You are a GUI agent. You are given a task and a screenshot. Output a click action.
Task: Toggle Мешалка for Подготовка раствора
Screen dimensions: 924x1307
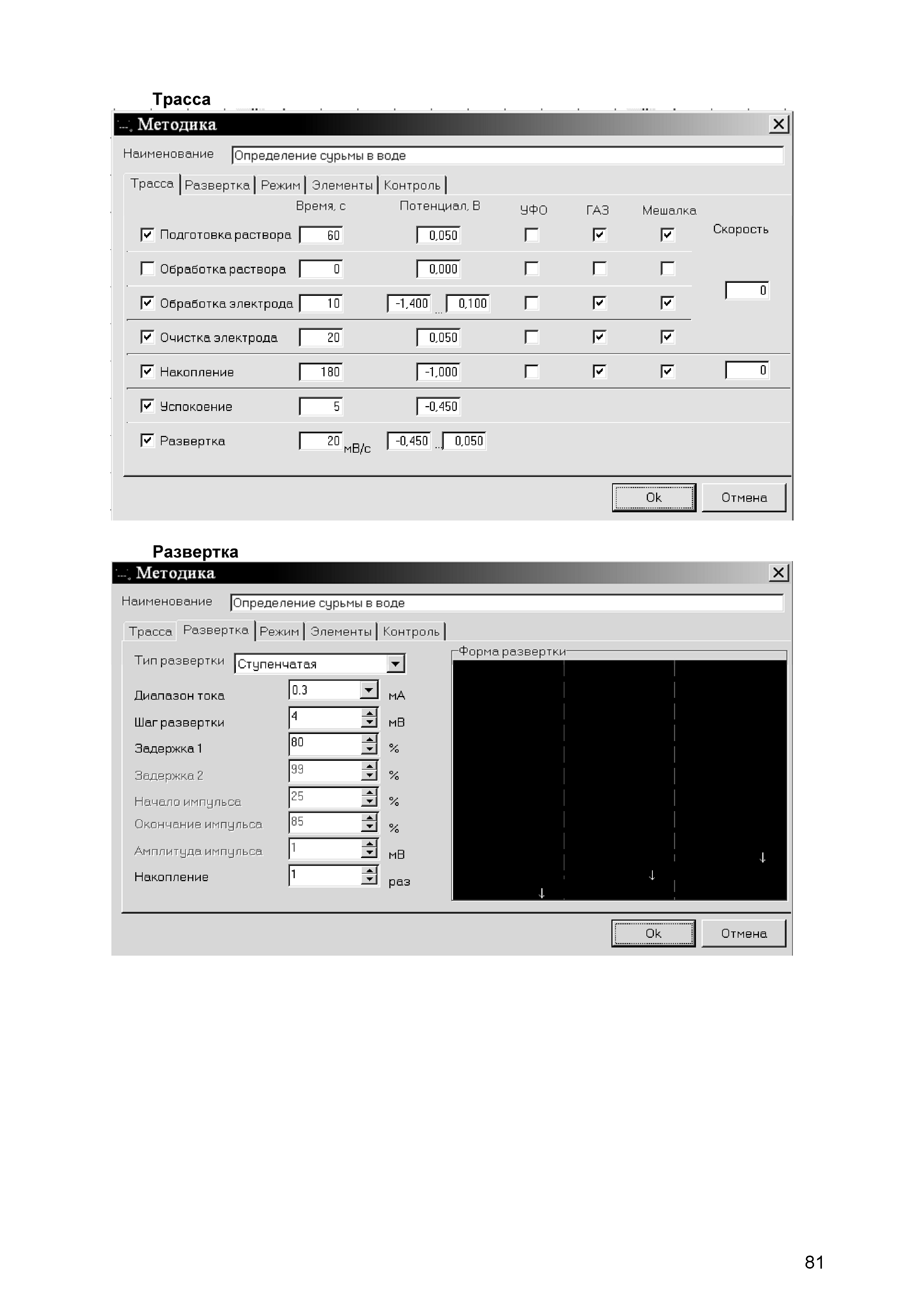coord(668,234)
